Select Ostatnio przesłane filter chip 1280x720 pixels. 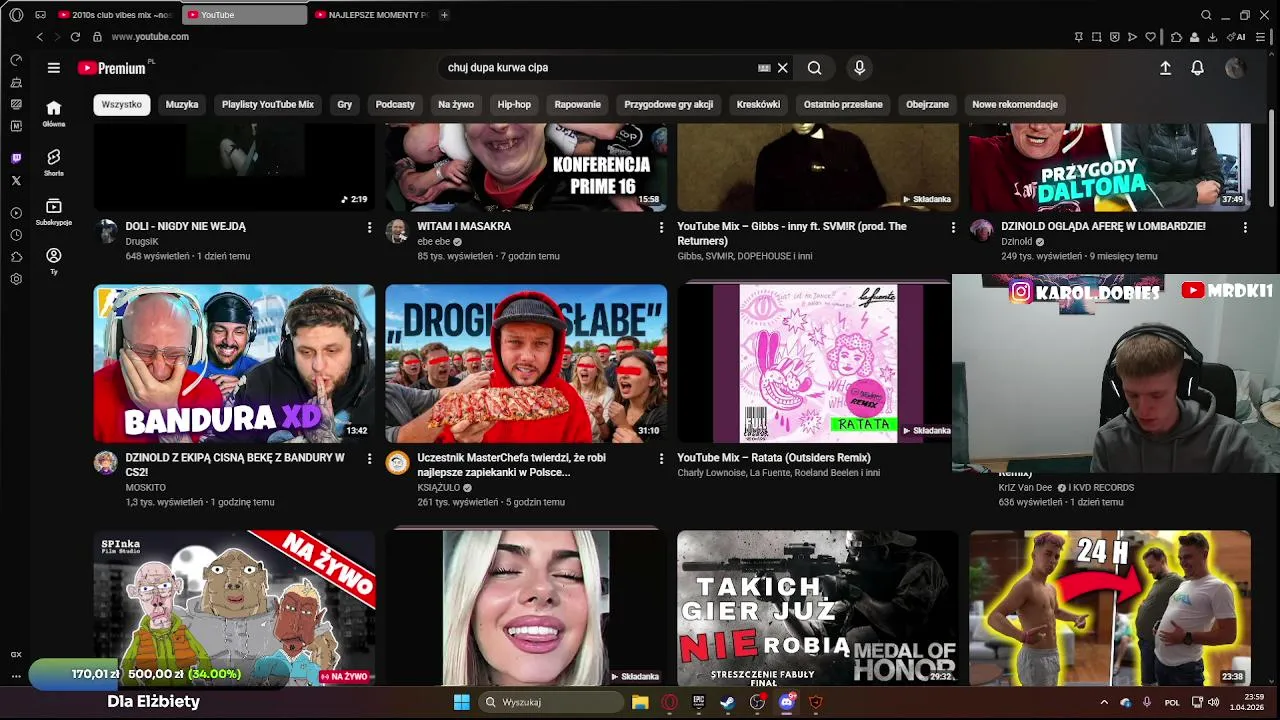(x=843, y=104)
